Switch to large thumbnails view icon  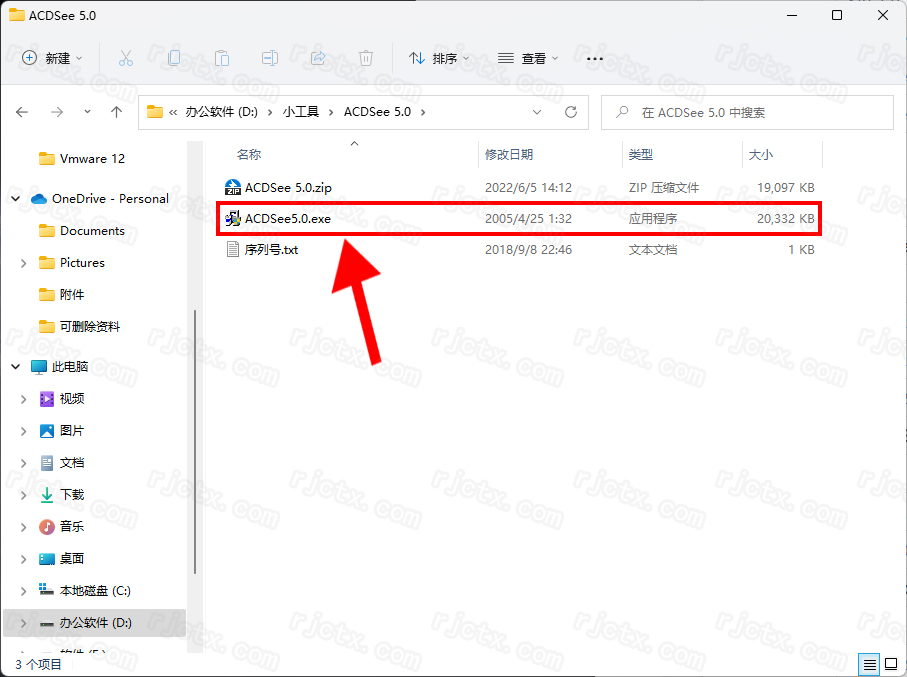[889, 664]
